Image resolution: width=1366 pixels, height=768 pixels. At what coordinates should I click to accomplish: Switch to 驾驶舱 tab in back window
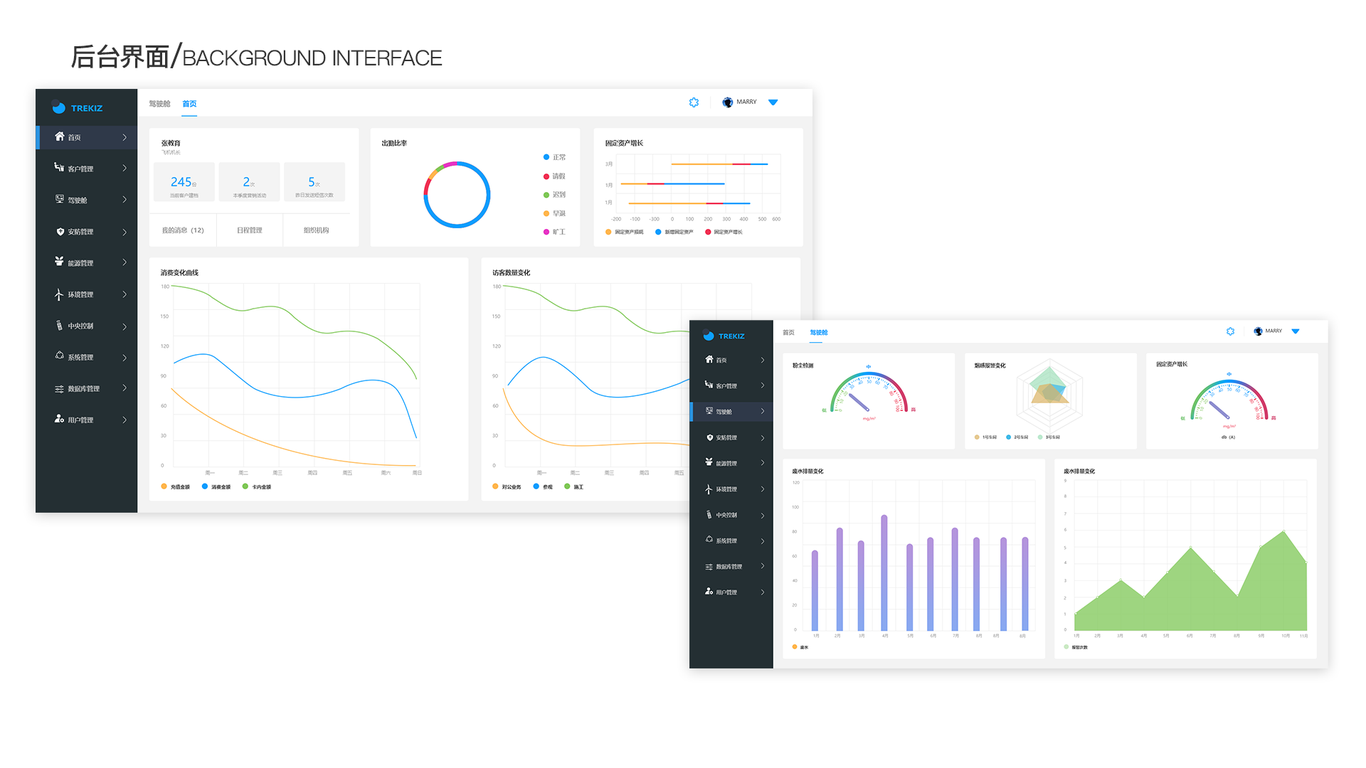click(x=159, y=103)
